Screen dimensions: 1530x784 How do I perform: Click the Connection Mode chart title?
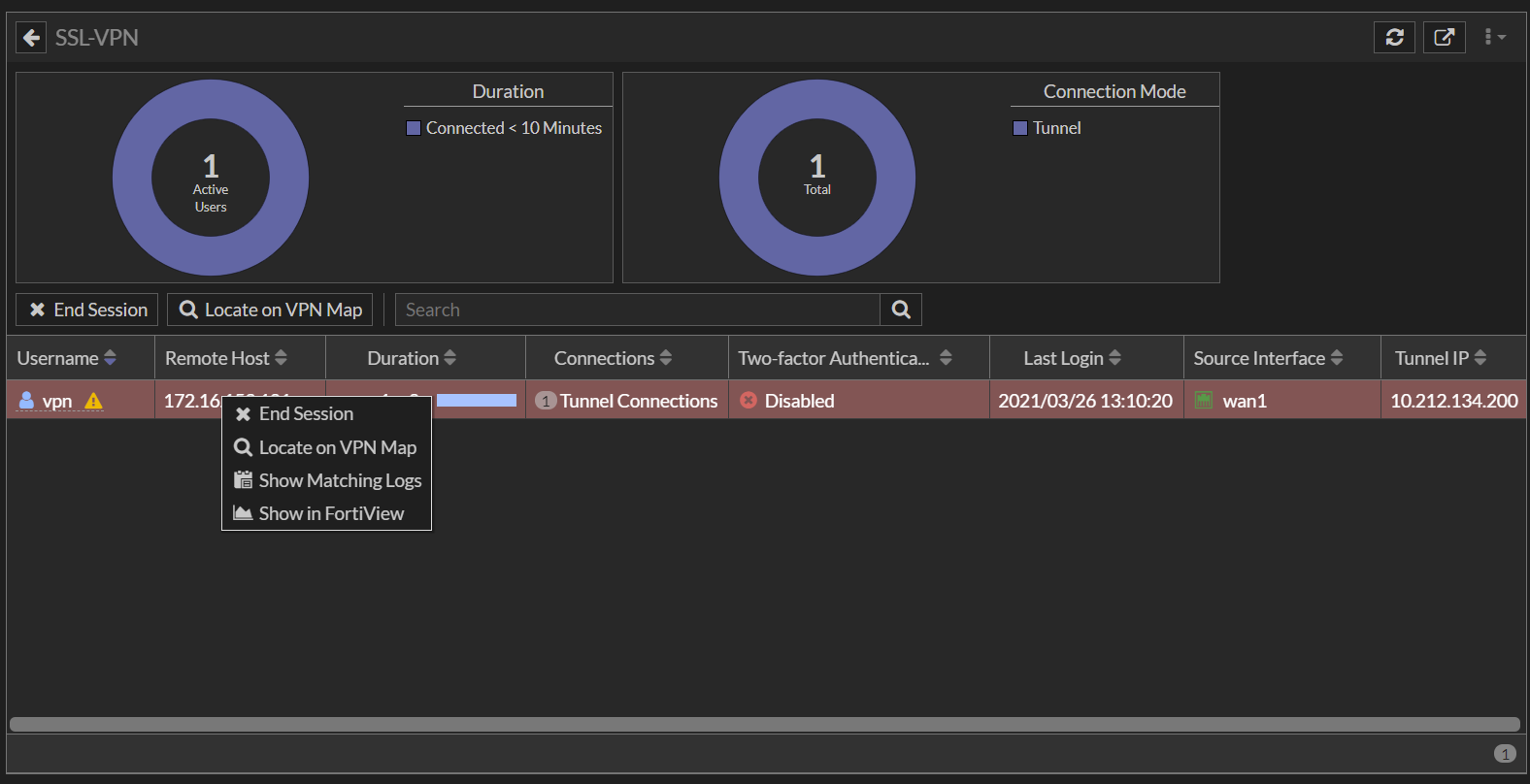pyautogui.click(x=1114, y=91)
